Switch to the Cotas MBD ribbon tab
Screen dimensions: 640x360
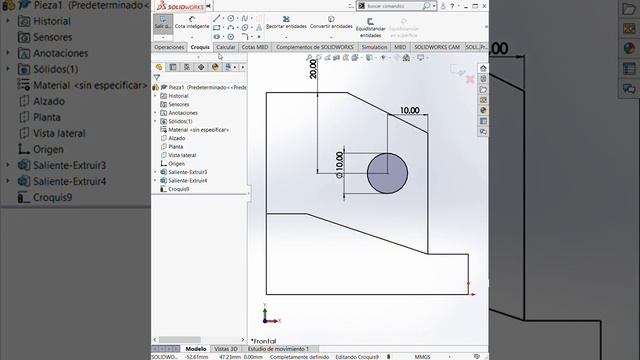coord(255,47)
